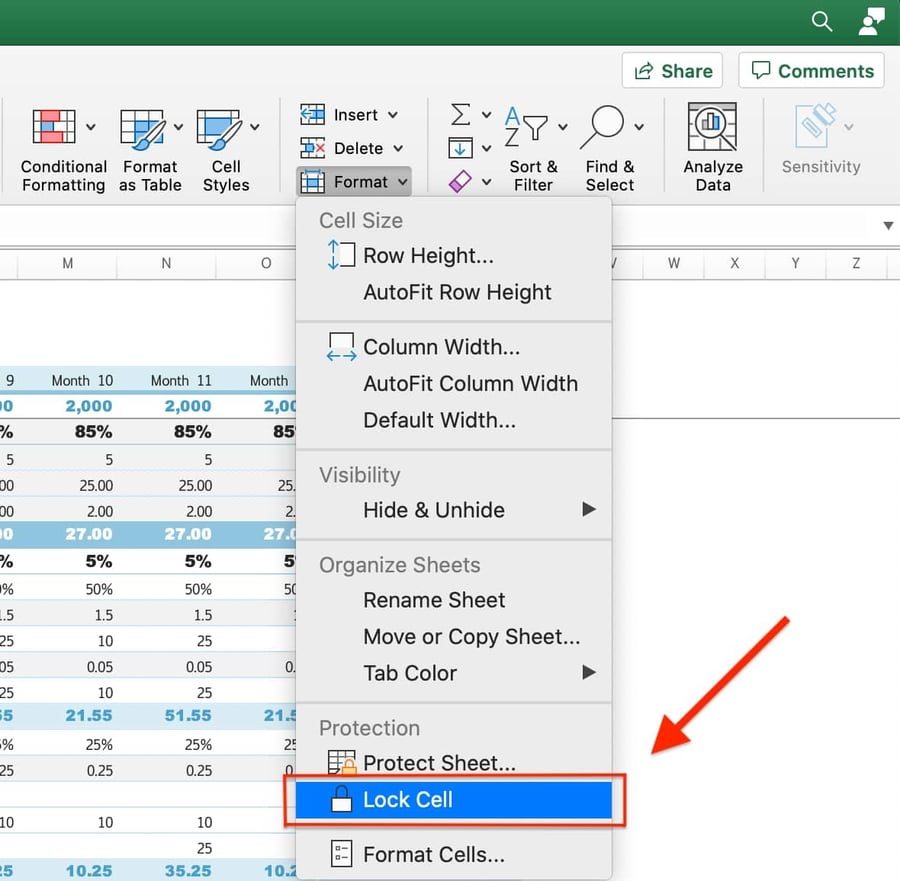This screenshot has height=881, width=900.
Task: Select the Lock Cell menu item
Action: 453,800
